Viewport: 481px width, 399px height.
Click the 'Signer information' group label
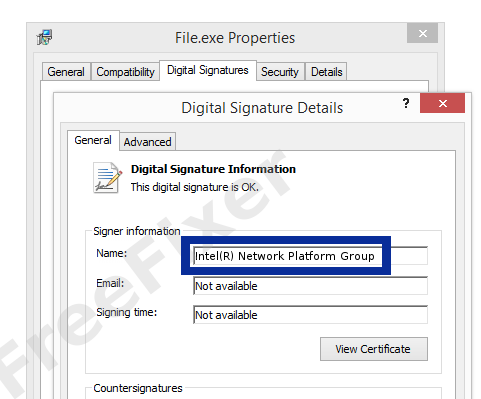[x=137, y=231]
